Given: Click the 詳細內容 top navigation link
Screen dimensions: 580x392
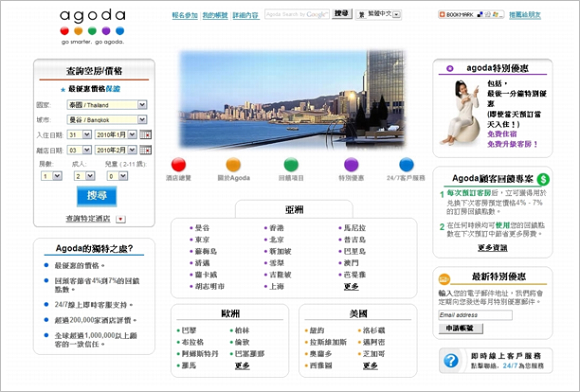Looking at the screenshot, I should 245,15.
